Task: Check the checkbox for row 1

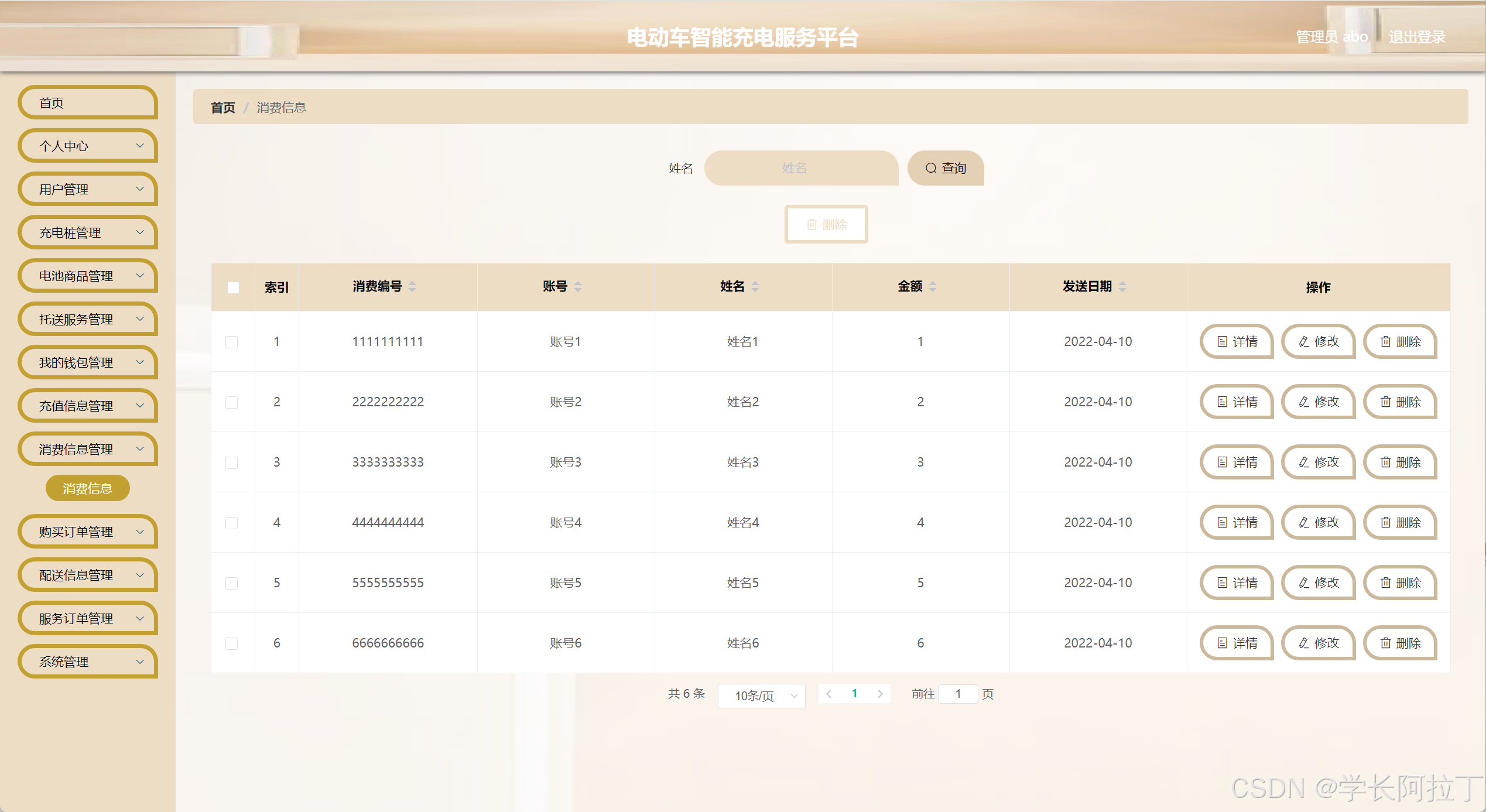Action: tap(231, 342)
